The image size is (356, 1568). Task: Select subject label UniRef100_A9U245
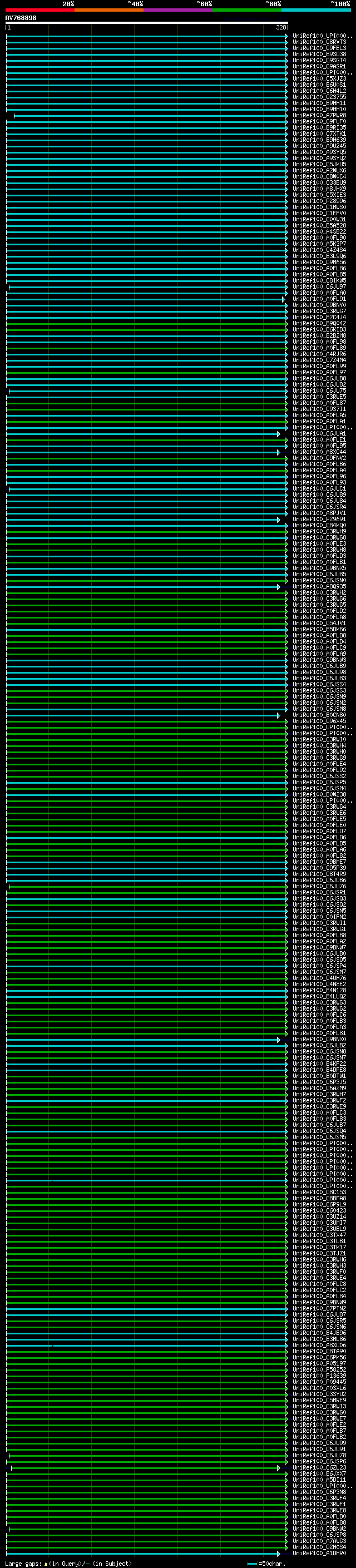tap(319, 146)
